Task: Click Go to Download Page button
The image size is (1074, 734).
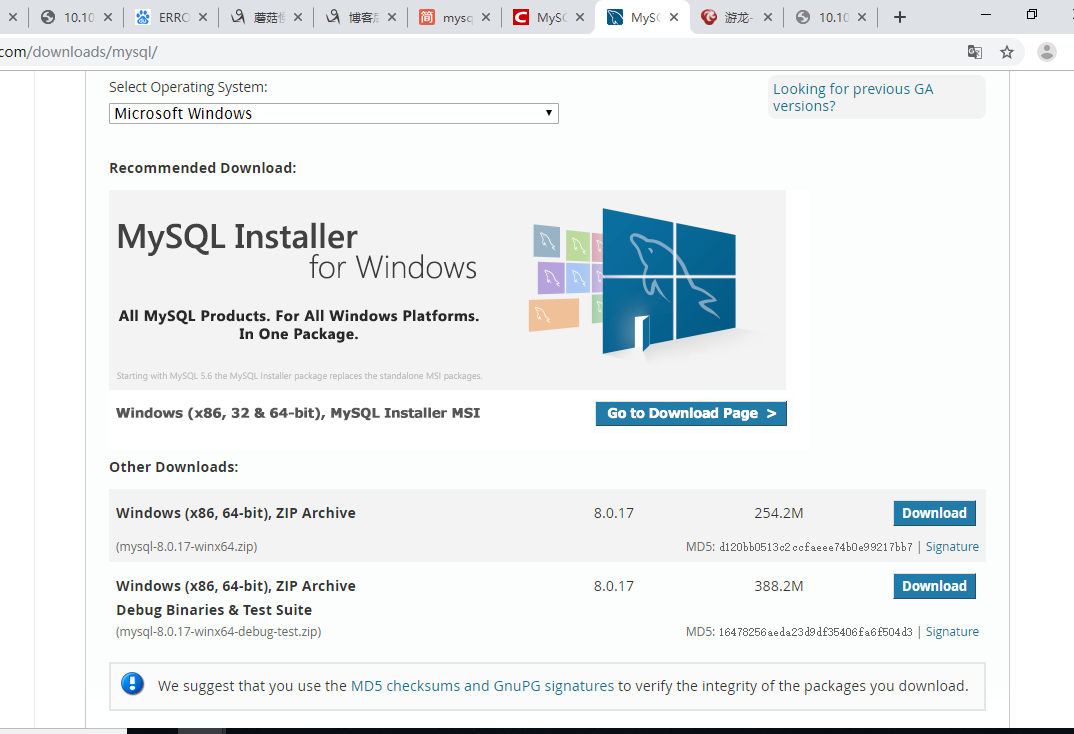Action: [690, 414]
